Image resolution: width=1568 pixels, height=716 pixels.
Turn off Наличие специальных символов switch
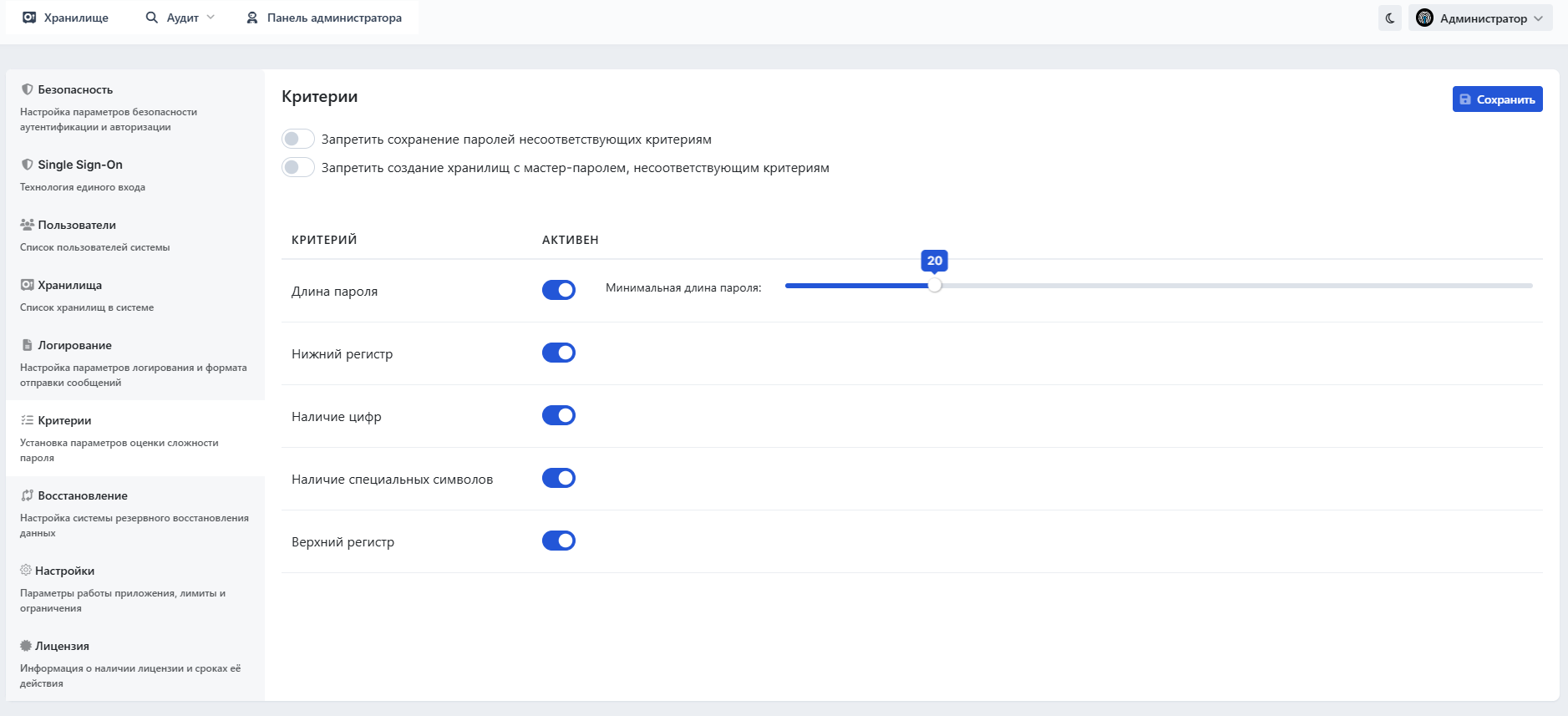pos(559,478)
